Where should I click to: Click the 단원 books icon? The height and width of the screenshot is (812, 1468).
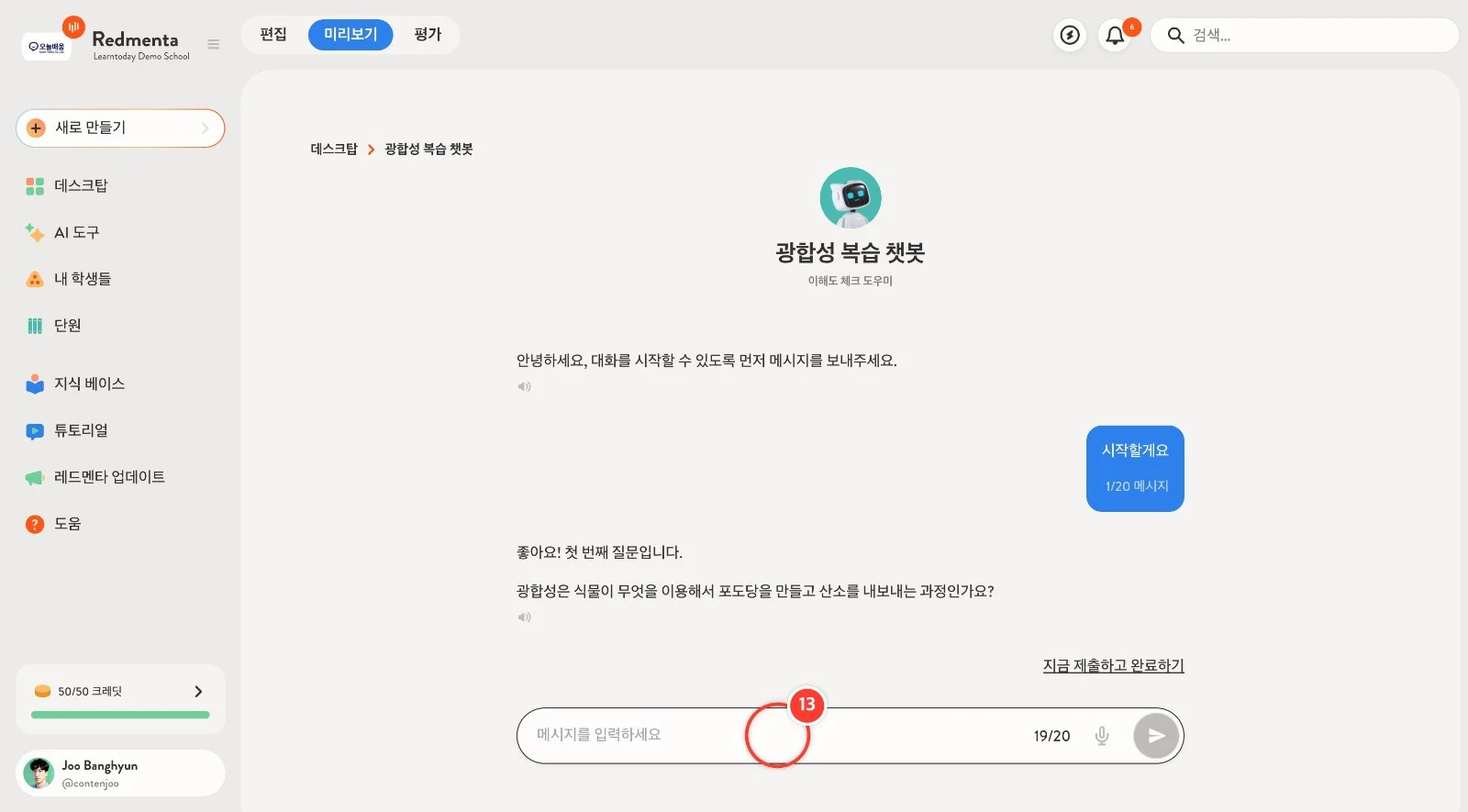(x=35, y=326)
